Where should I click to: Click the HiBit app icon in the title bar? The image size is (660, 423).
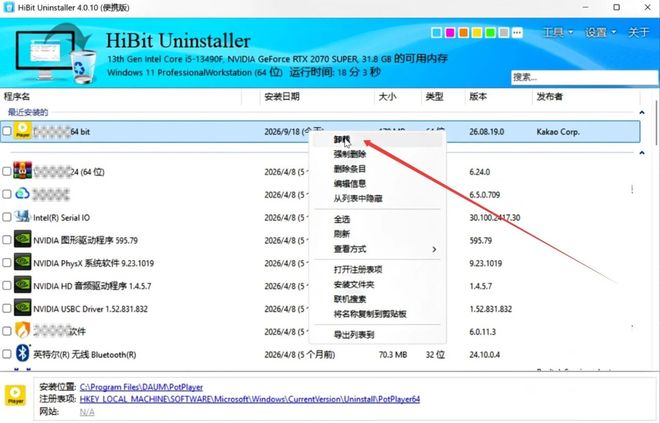8,7
